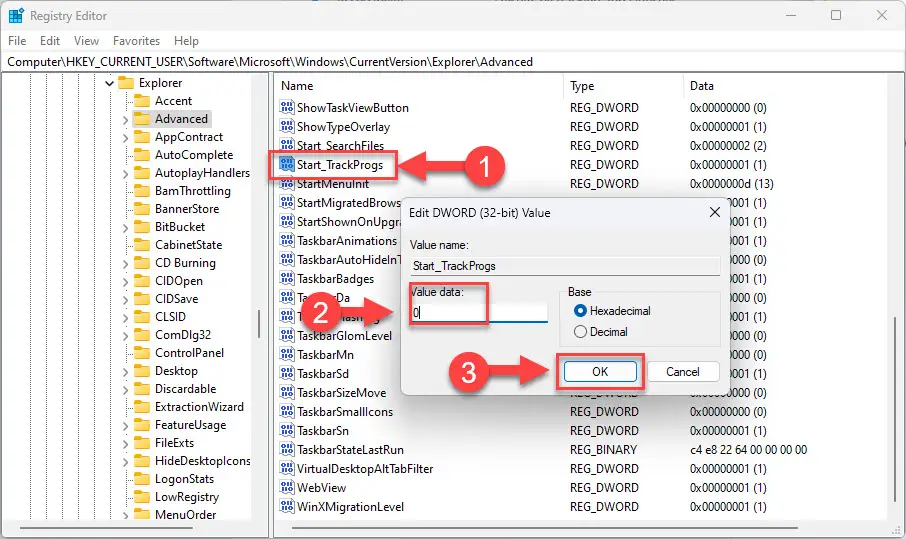Image resolution: width=906 pixels, height=539 pixels.
Task: Click the AutoComplete folder icon
Action: point(142,155)
